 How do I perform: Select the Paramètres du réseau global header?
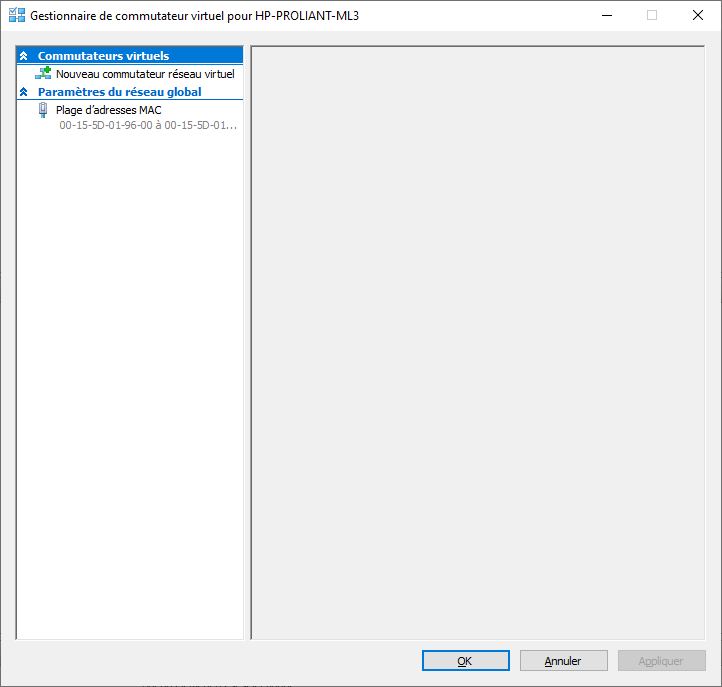tap(119, 92)
